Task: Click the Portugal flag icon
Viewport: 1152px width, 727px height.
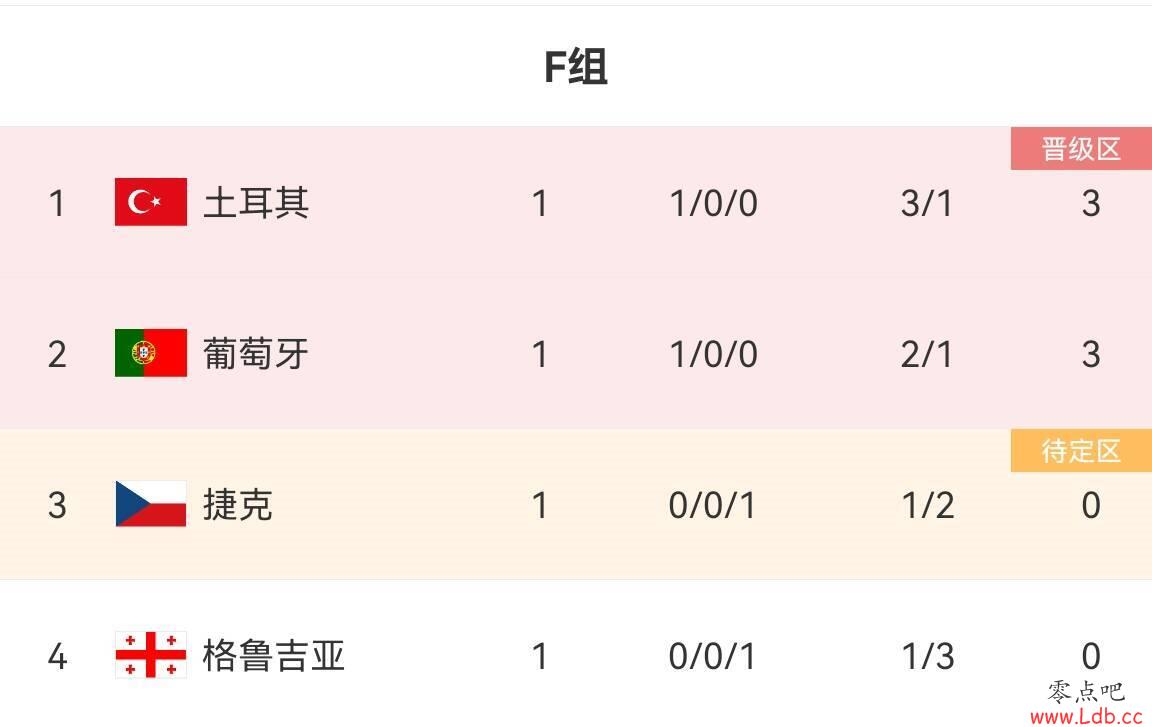Action: [151, 353]
